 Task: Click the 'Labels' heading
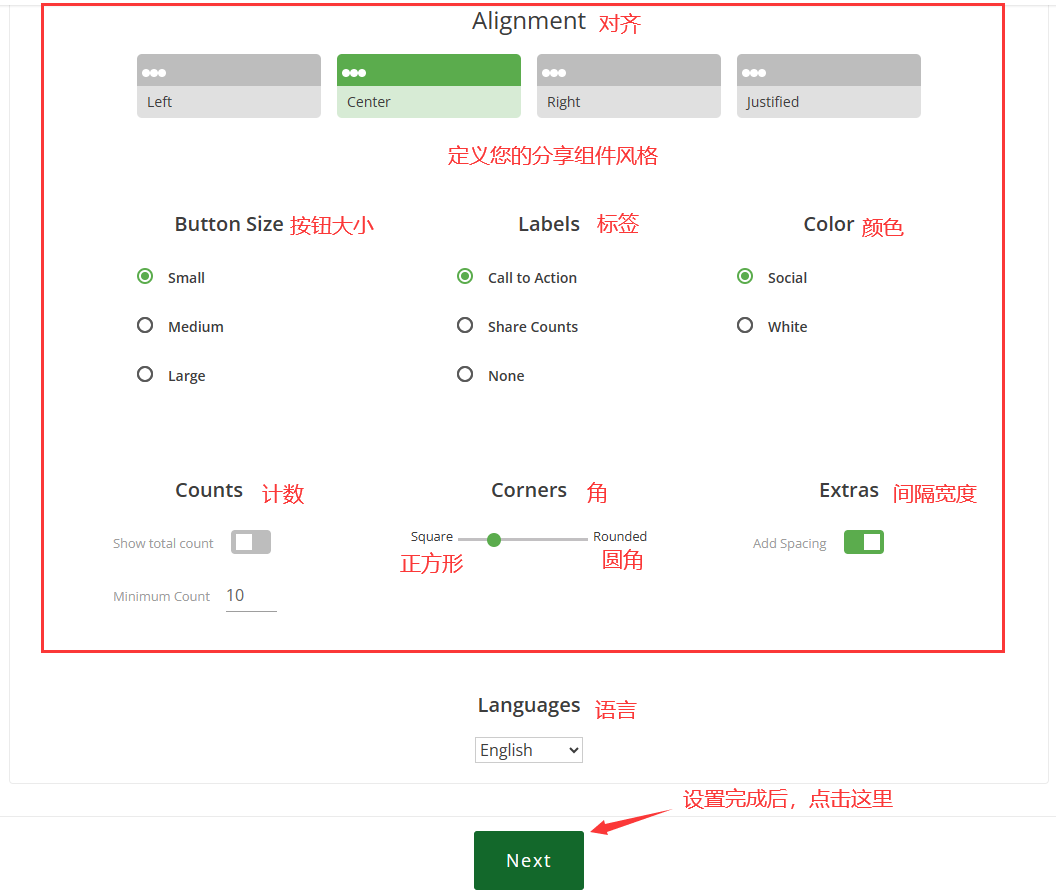pyautogui.click(x=549, y=224)
